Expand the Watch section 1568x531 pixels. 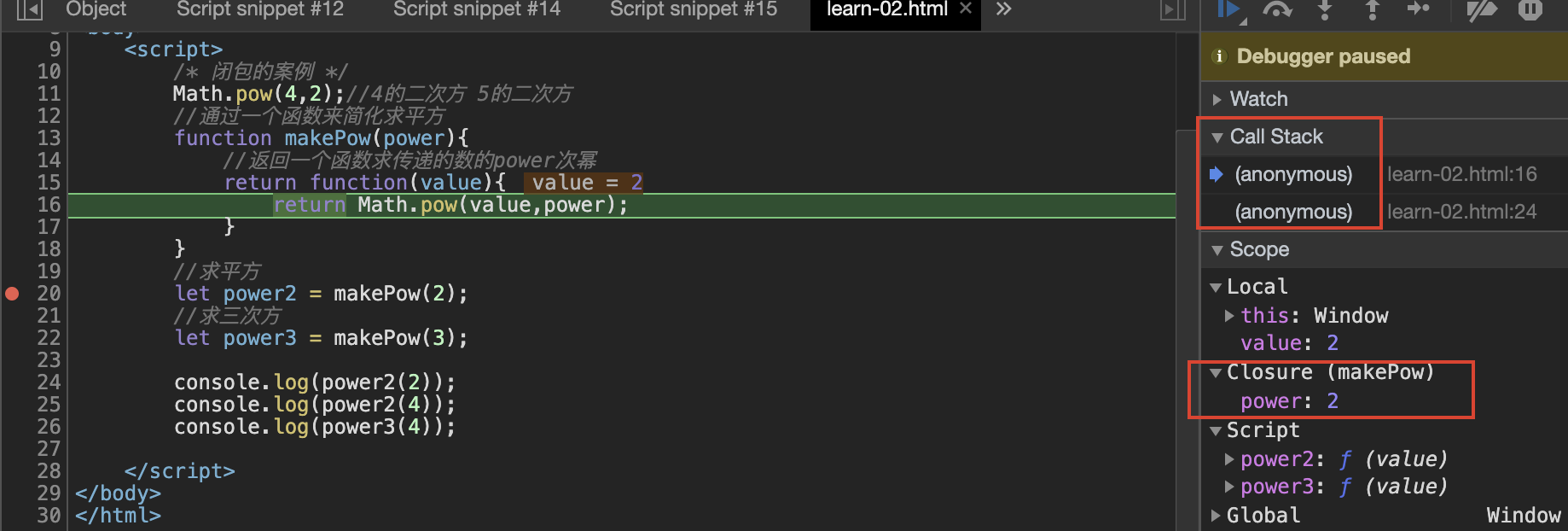pyautogui.click(x=1217, y=99)
